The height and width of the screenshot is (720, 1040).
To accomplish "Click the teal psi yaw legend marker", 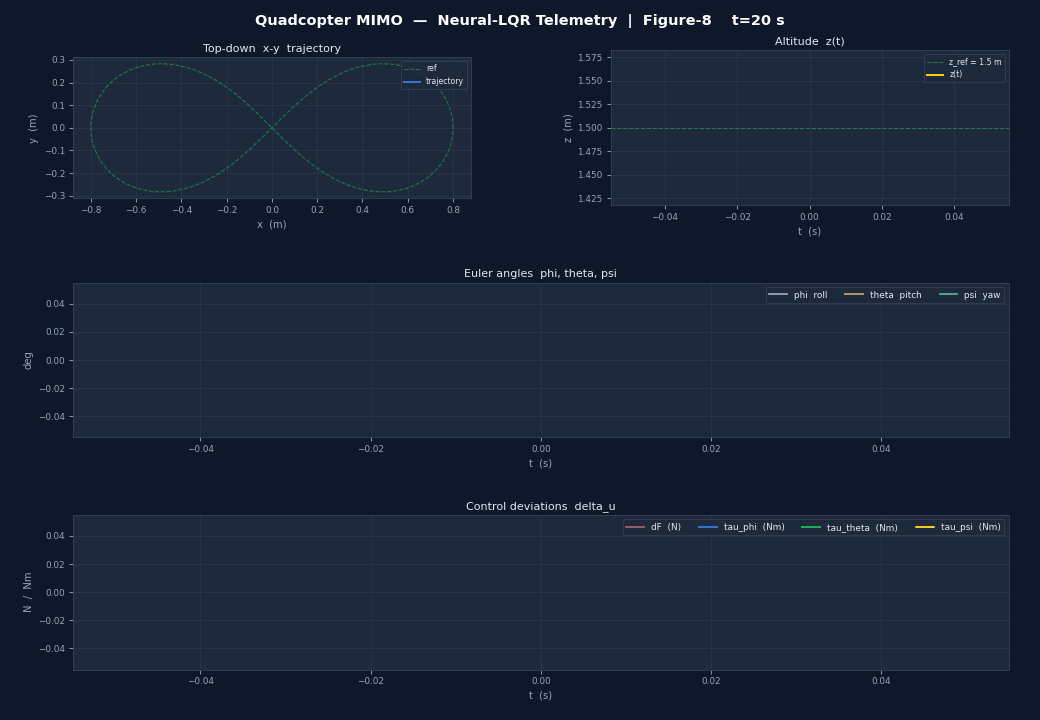I will pos(948,294).
